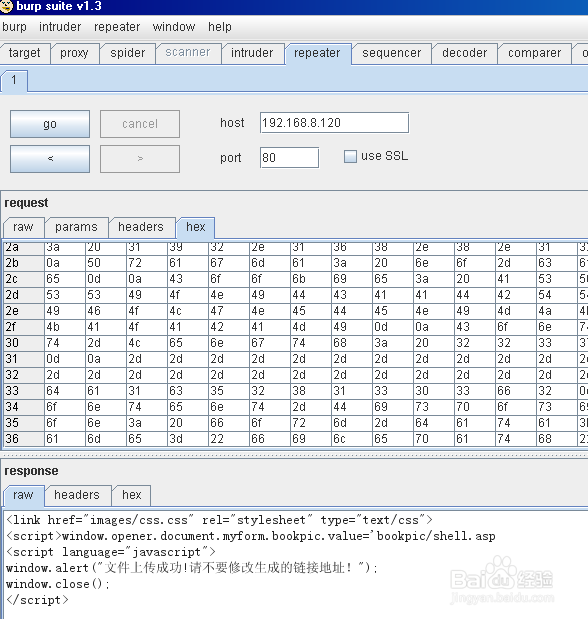Click the Burp Suite title bar icon
The width and height of the screenshot is (588, 619).
(6, 6)
